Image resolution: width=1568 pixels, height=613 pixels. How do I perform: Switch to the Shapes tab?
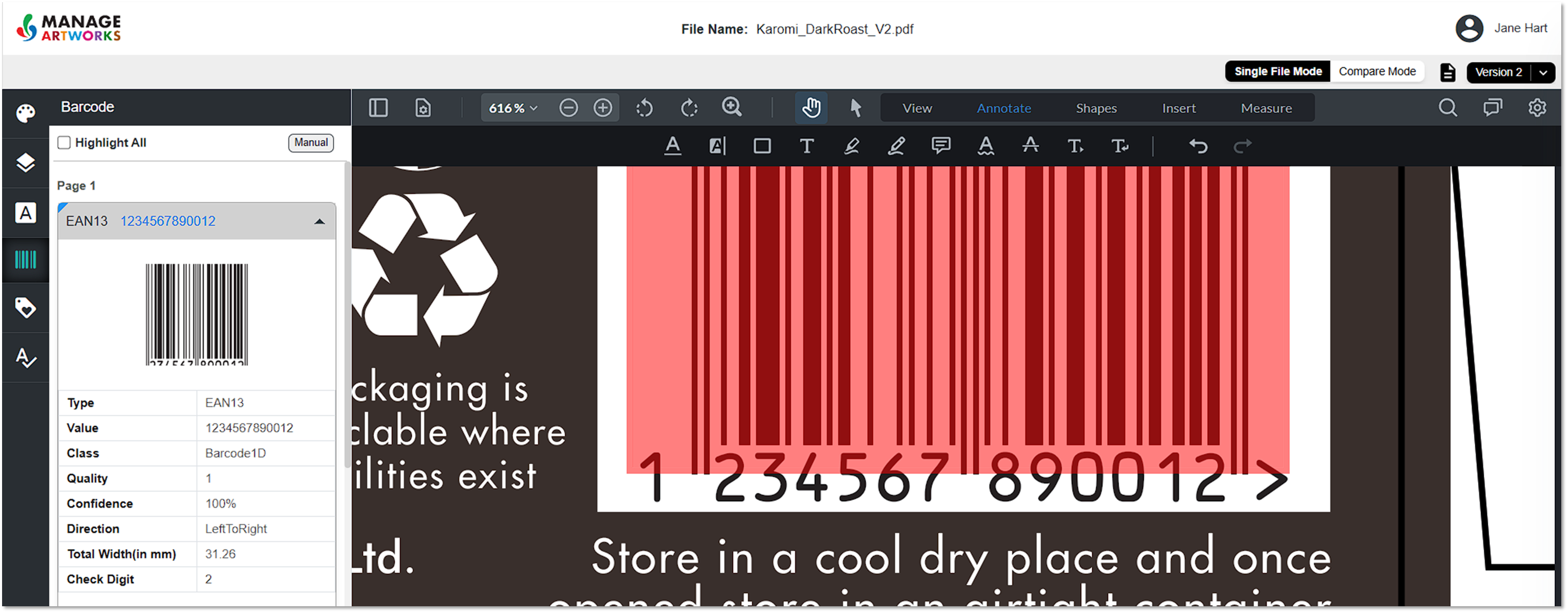tap(1096, 108)
